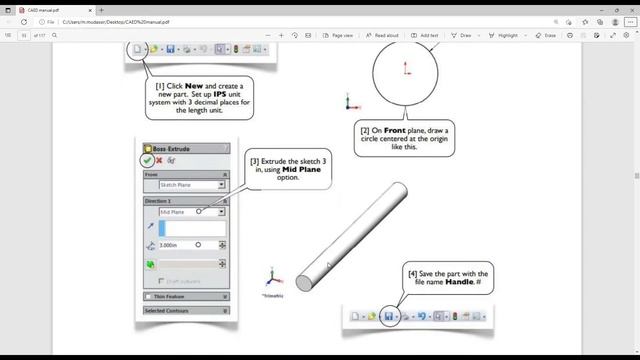Click the detailed preview glasses icon
Viewport: 640px width, 360px height.
171,160
